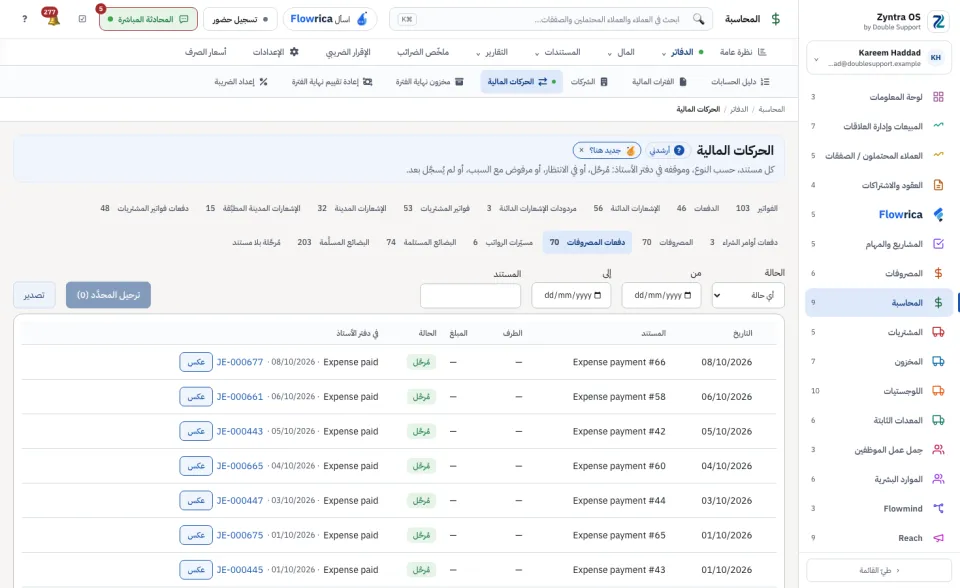The image size is (960, 588).
Task: Click مُرحَّل status badge for Expense payment #60
Action: [x=421, y=466]
